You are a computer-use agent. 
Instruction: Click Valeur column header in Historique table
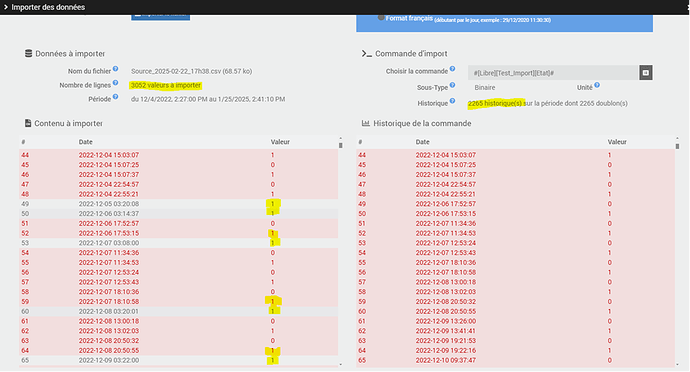click(617, 142)
